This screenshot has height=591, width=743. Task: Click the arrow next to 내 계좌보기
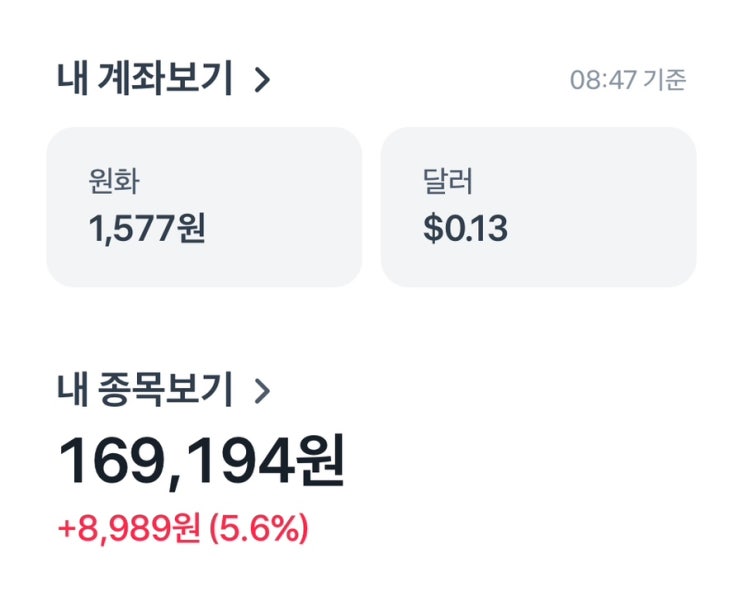tap(262, 80)
